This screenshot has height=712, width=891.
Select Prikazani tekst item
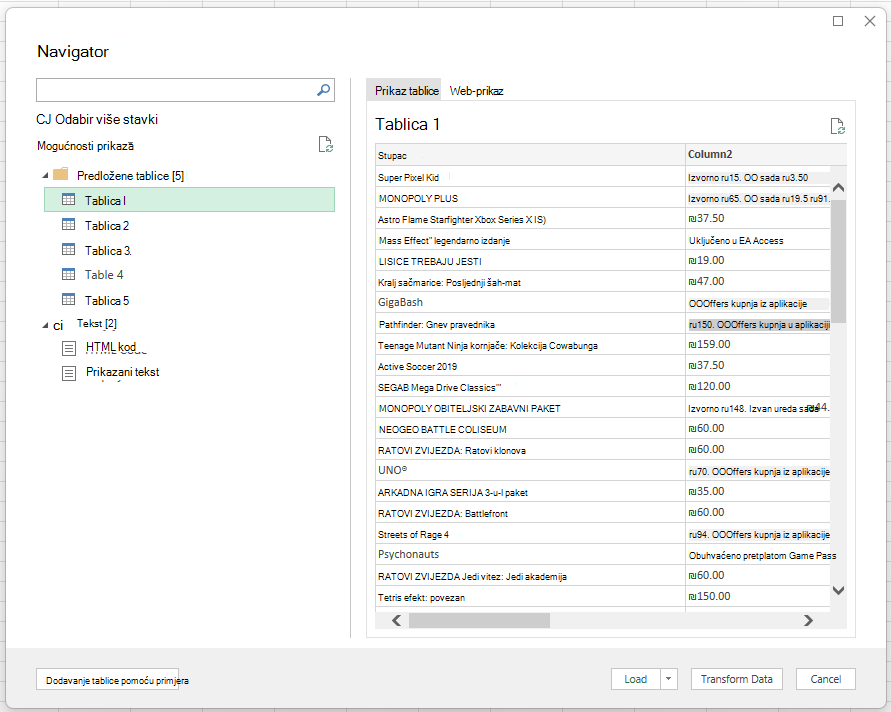point(122,372)
